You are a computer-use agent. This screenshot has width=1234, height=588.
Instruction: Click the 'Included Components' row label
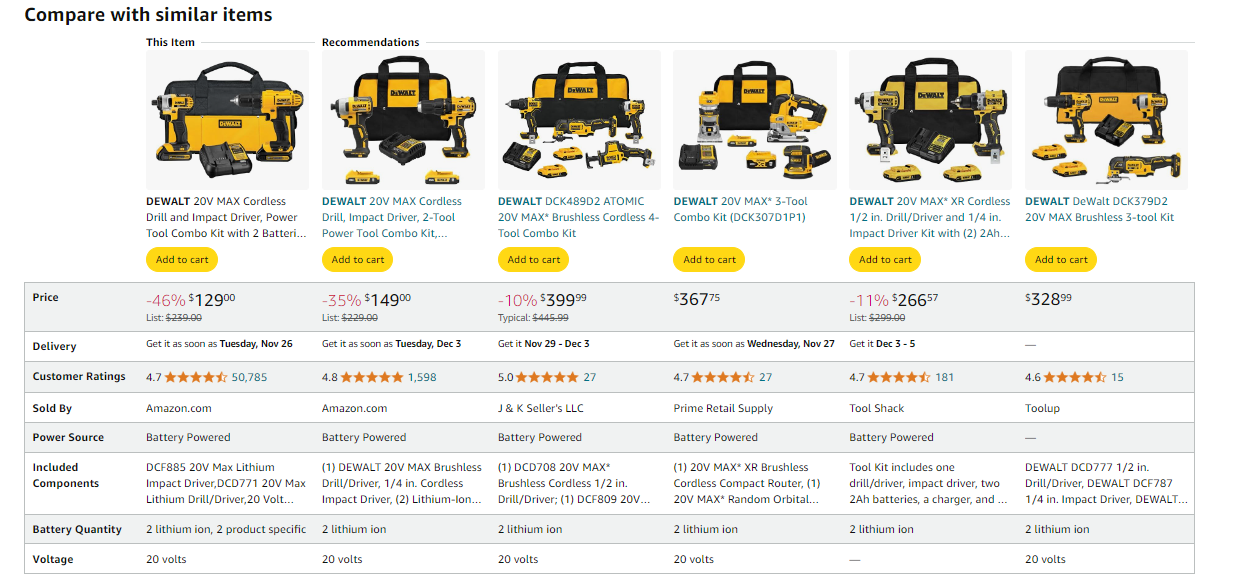pos(66,475)
